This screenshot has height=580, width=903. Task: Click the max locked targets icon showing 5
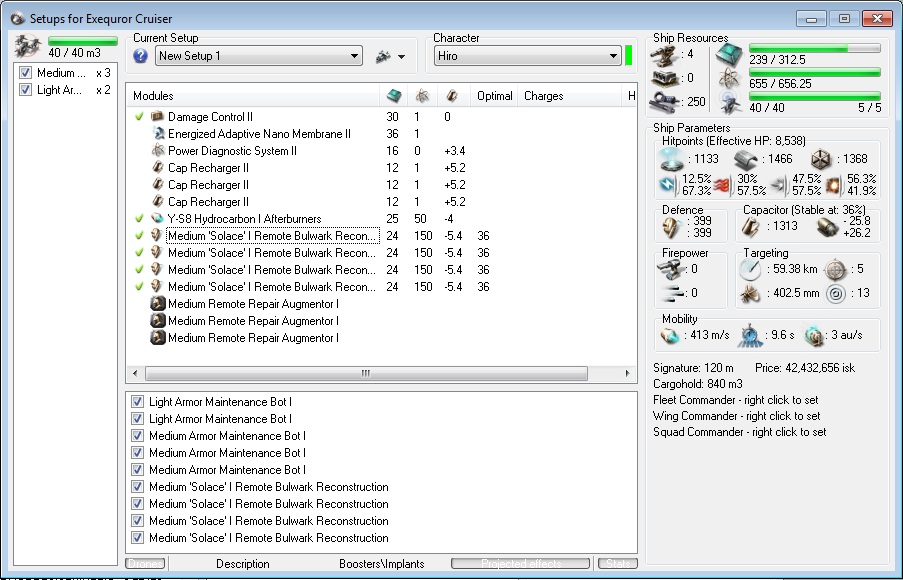[x=835, y=270]
